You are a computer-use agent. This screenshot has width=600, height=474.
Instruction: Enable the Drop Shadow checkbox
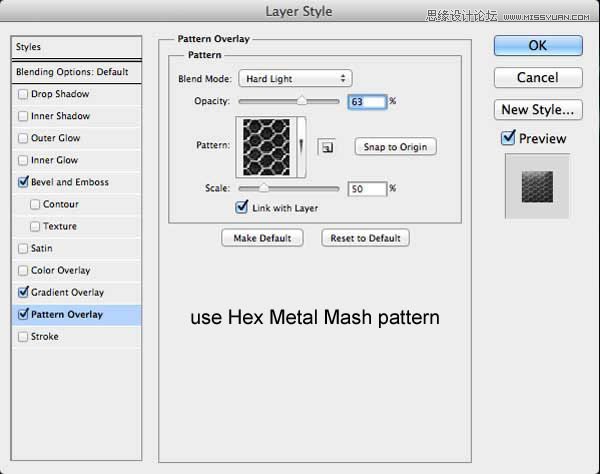point(23,94)
